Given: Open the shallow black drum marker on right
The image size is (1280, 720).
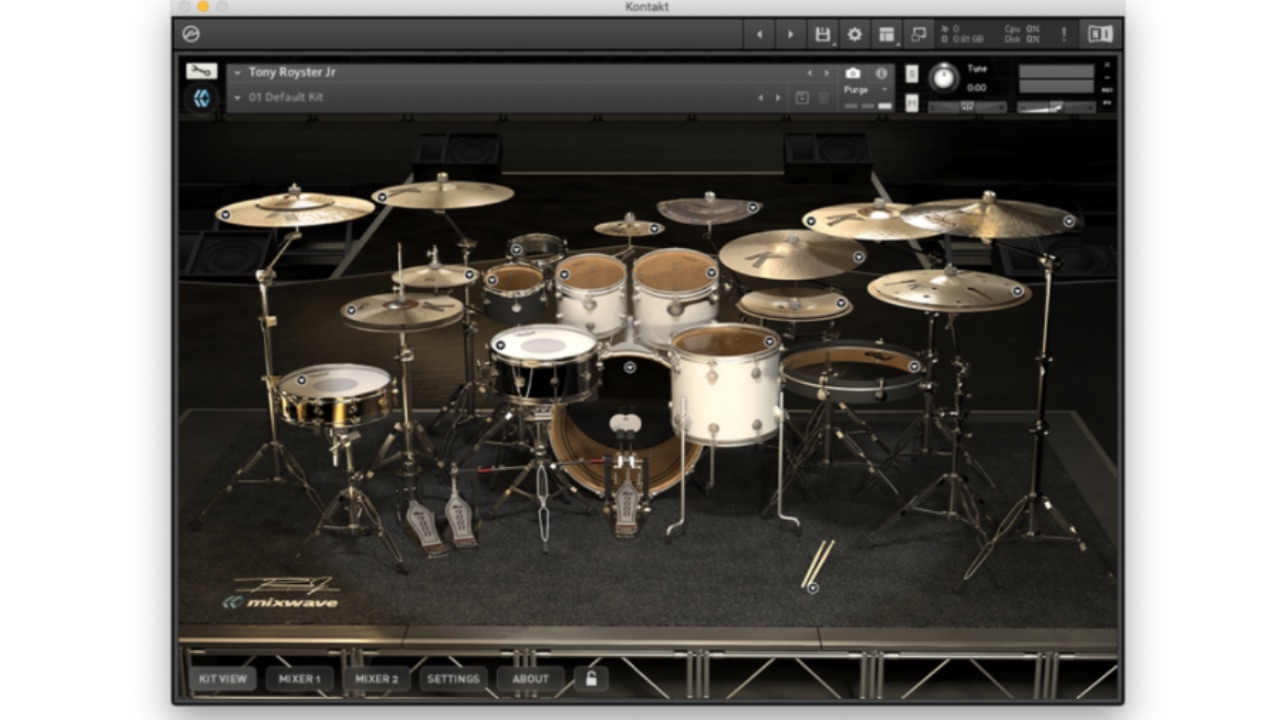Looking at the screenshot, I should [x=913, y=366].
